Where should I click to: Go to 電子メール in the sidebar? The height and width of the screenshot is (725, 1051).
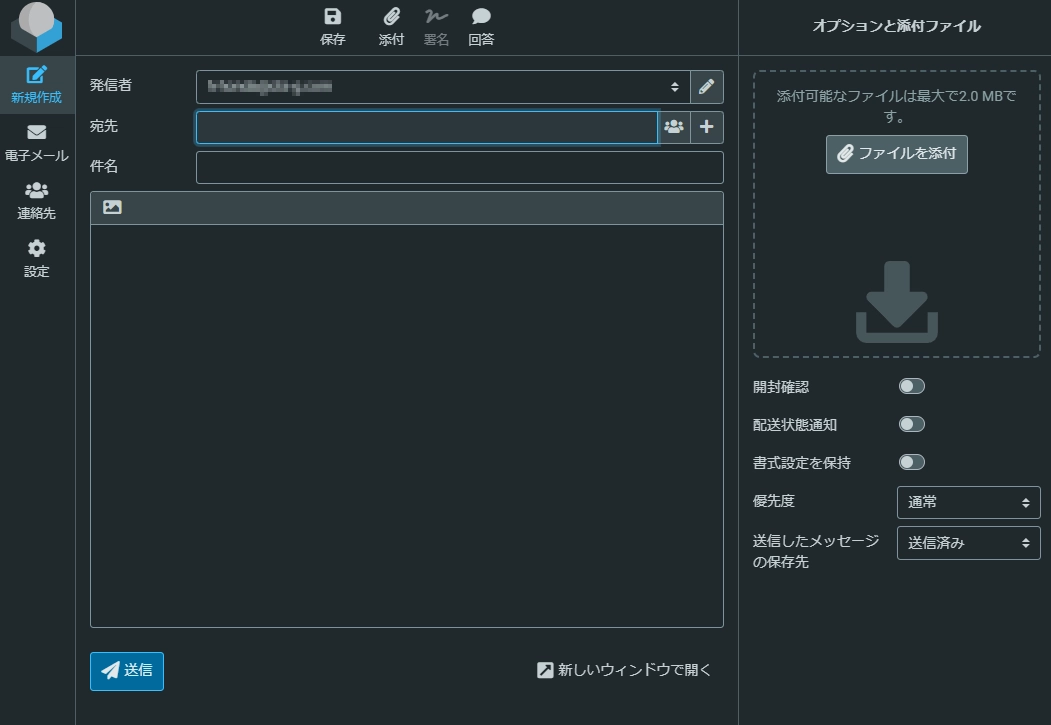pos(37,143)
